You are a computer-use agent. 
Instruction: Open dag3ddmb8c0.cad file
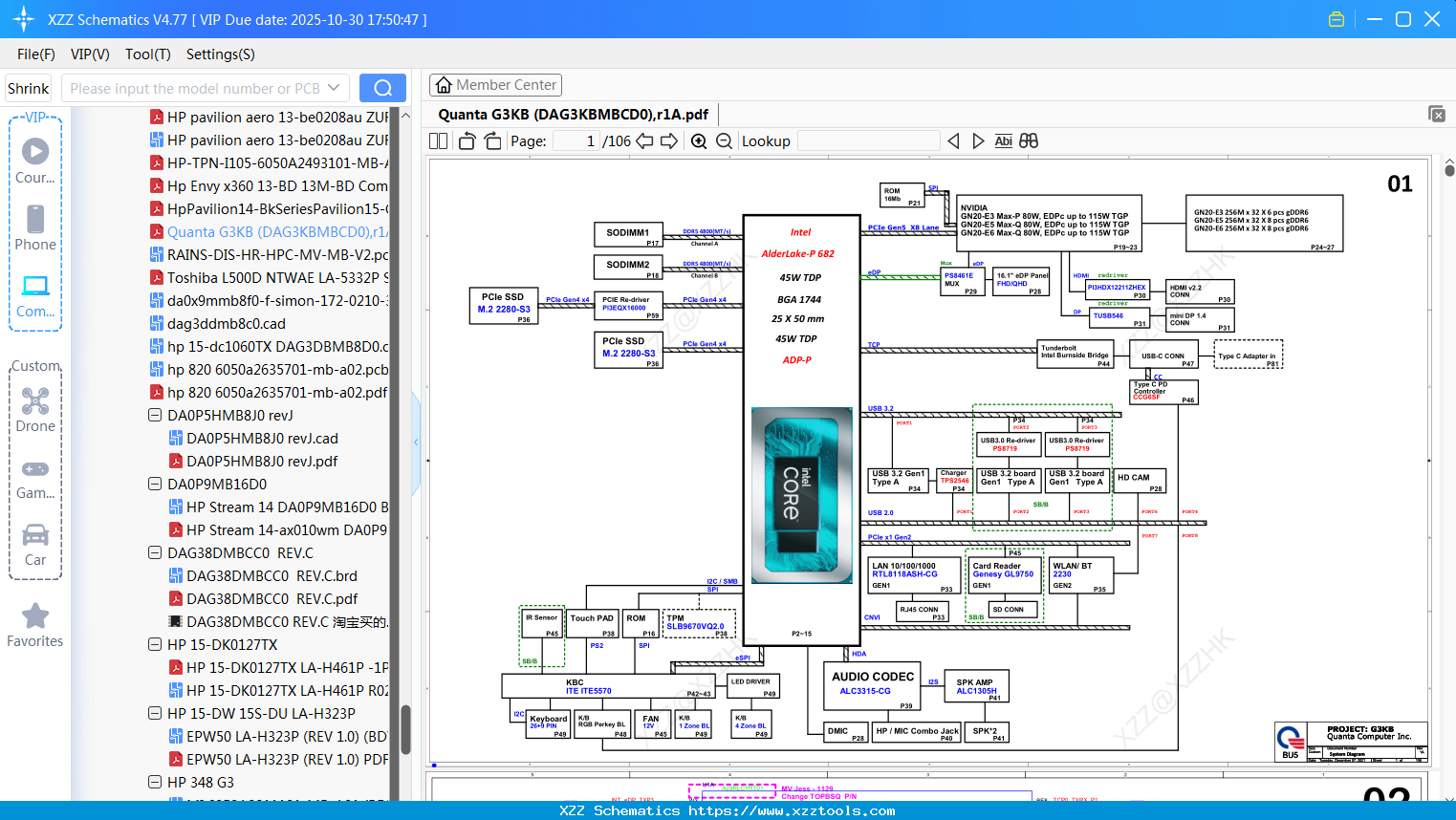click(218, 324)
